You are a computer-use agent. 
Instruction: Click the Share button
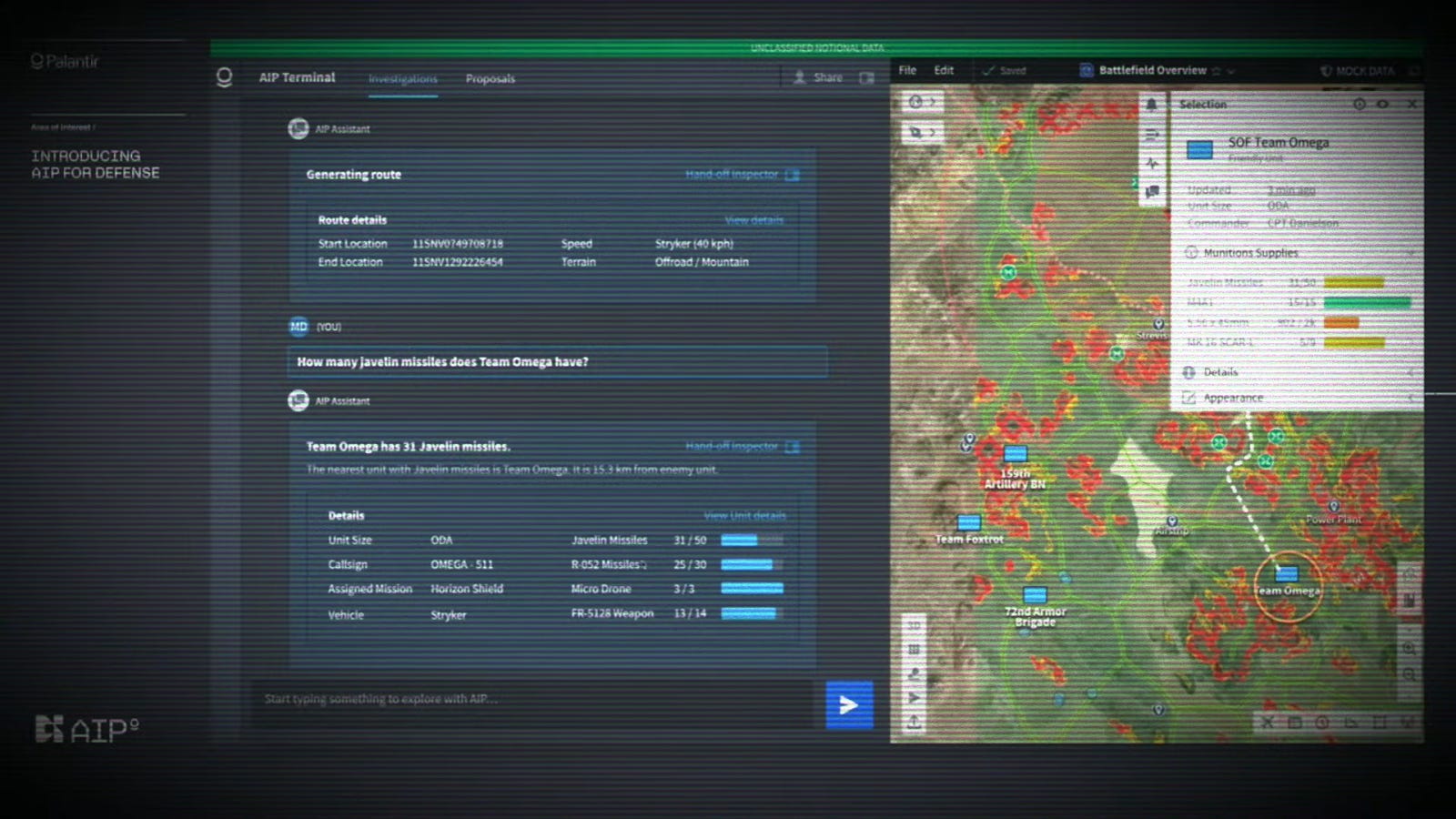(x=817, y=78)
